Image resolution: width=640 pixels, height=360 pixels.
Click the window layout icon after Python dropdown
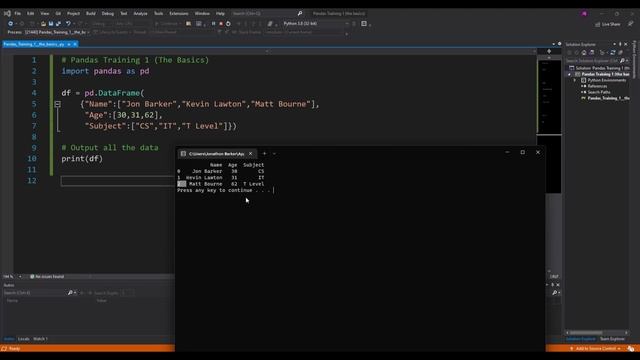[x=364, y=24]
